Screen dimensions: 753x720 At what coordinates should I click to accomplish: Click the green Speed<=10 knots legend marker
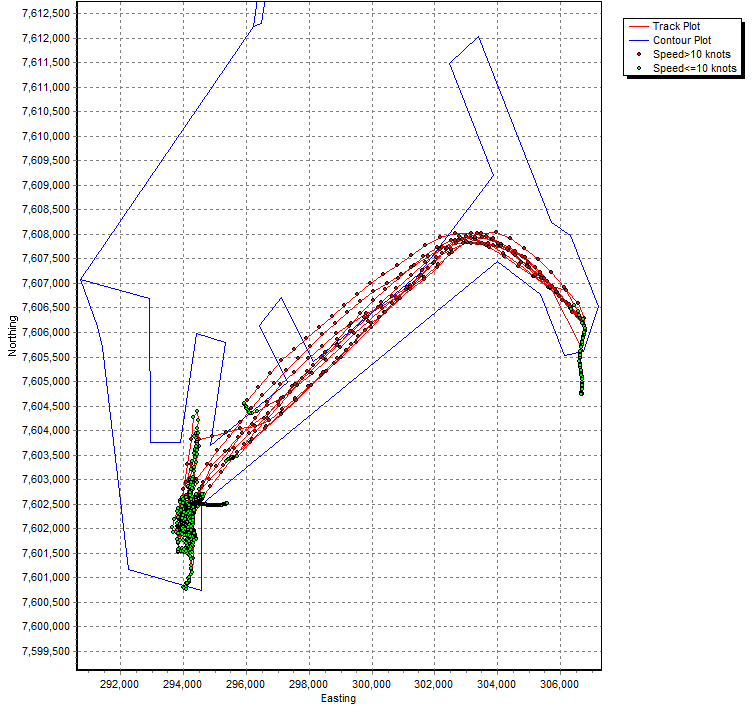click(638, 68)
